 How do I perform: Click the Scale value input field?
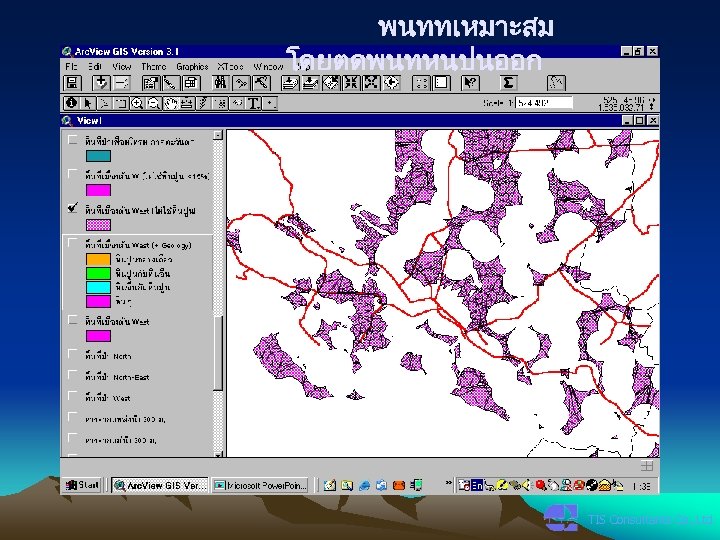(544, 103)
